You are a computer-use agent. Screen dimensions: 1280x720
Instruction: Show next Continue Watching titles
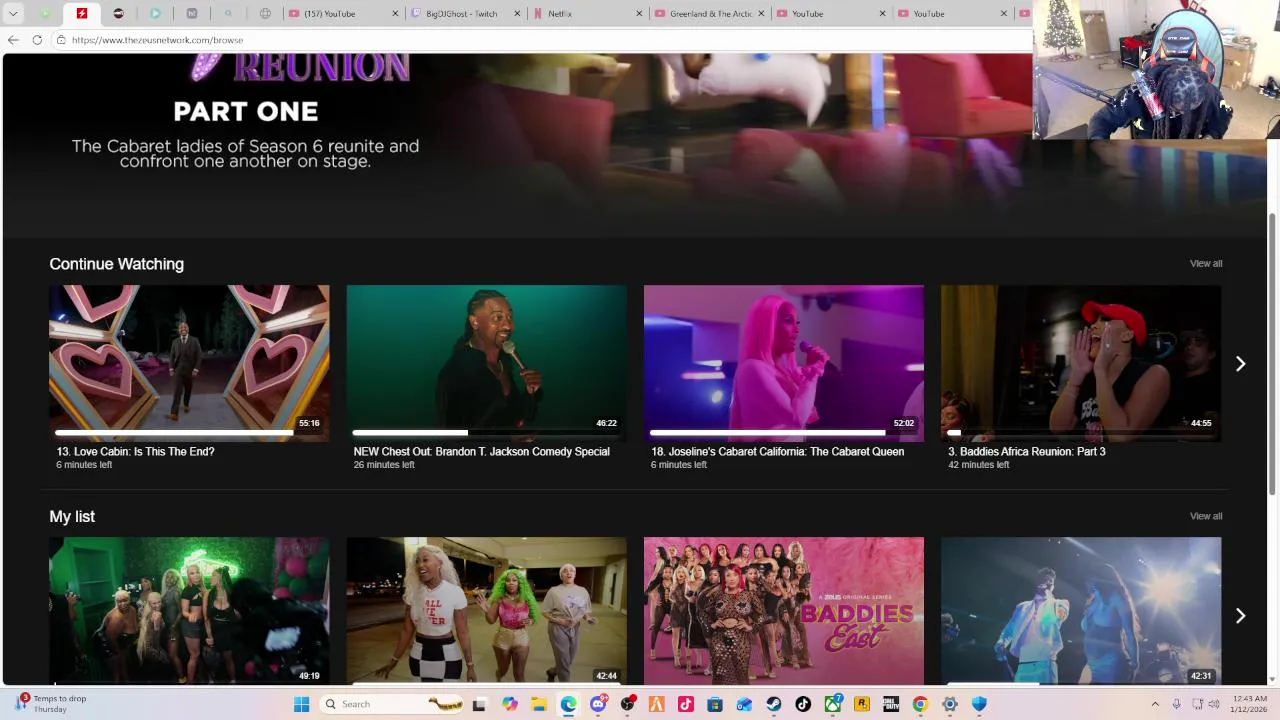coord(1240,364)
